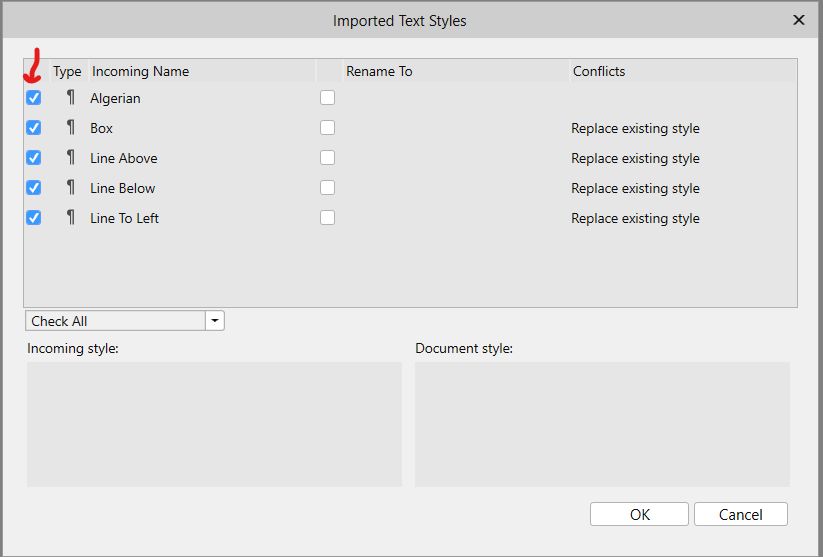Click the paragraph icon beside Box
The height and width of the screenshot is (557, 823).
click(x=71, y=128)
